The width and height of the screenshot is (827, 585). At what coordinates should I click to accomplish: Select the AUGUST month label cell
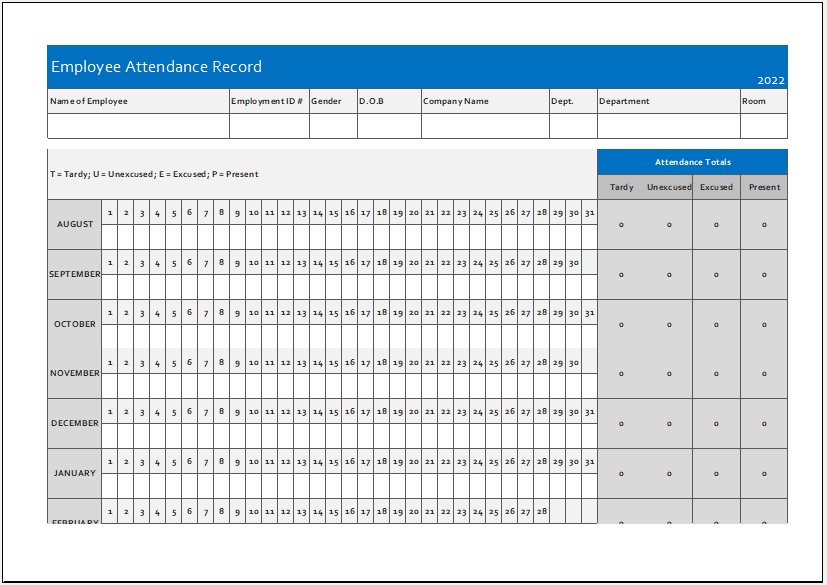tap(75, 224)
